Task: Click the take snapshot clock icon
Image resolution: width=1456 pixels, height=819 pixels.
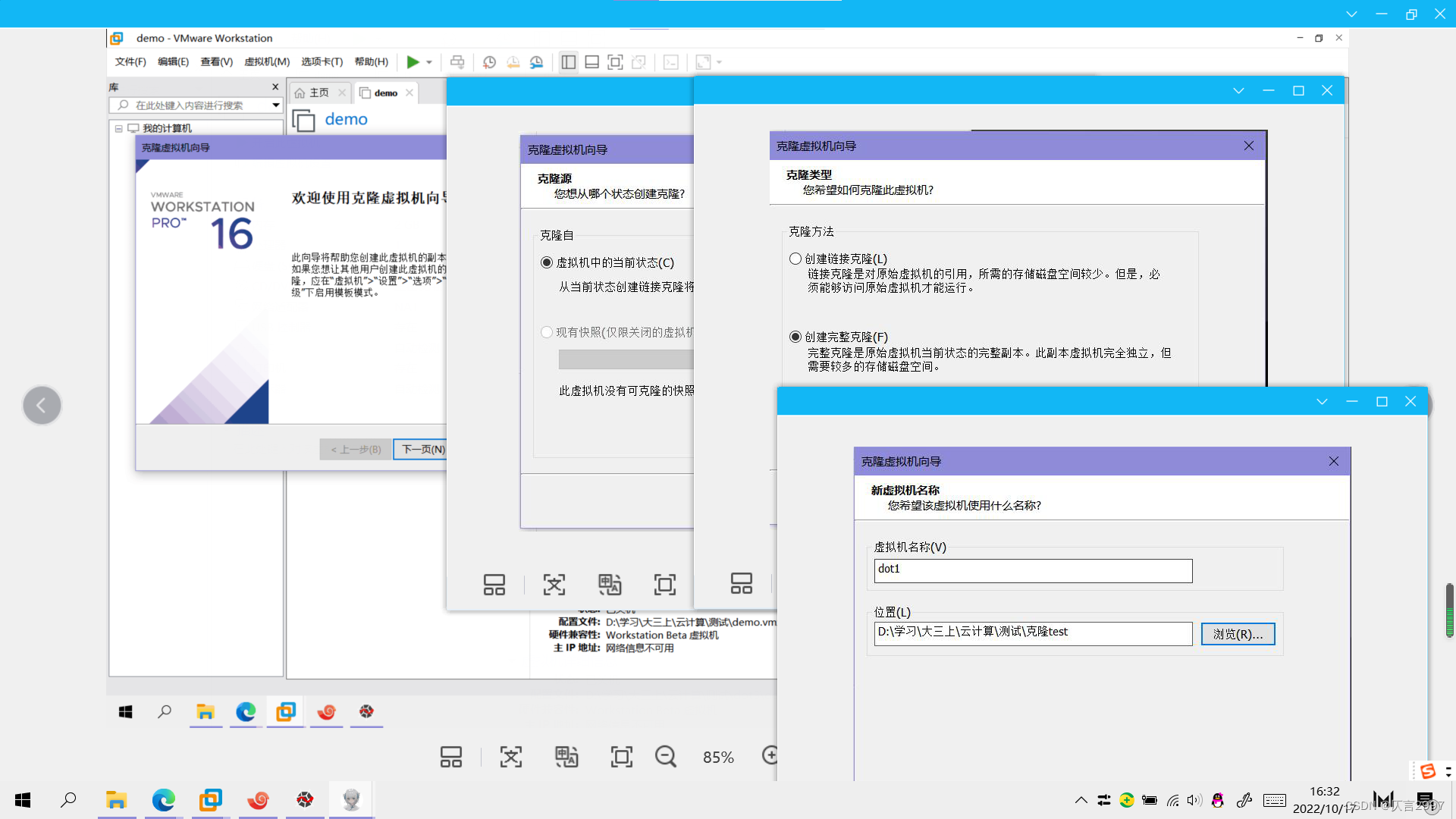Action: pos(489,62)
